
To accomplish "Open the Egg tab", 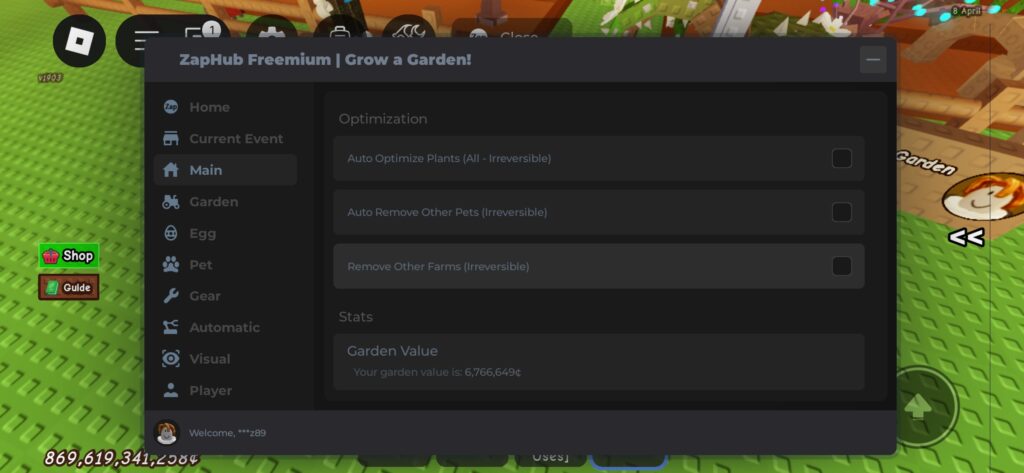I will click(225, 233).
